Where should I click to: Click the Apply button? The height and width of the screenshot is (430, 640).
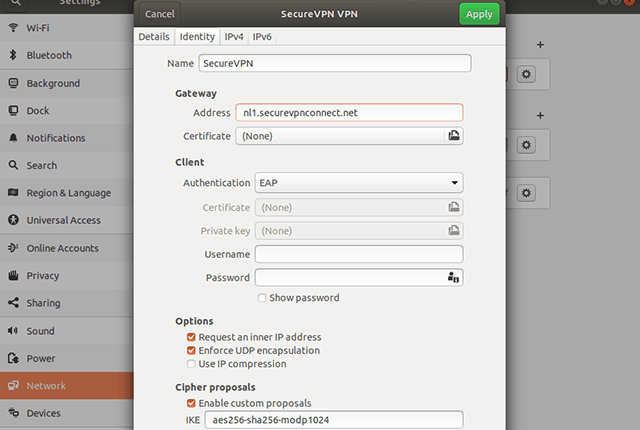pyautogui.click(x=479, y=14)
